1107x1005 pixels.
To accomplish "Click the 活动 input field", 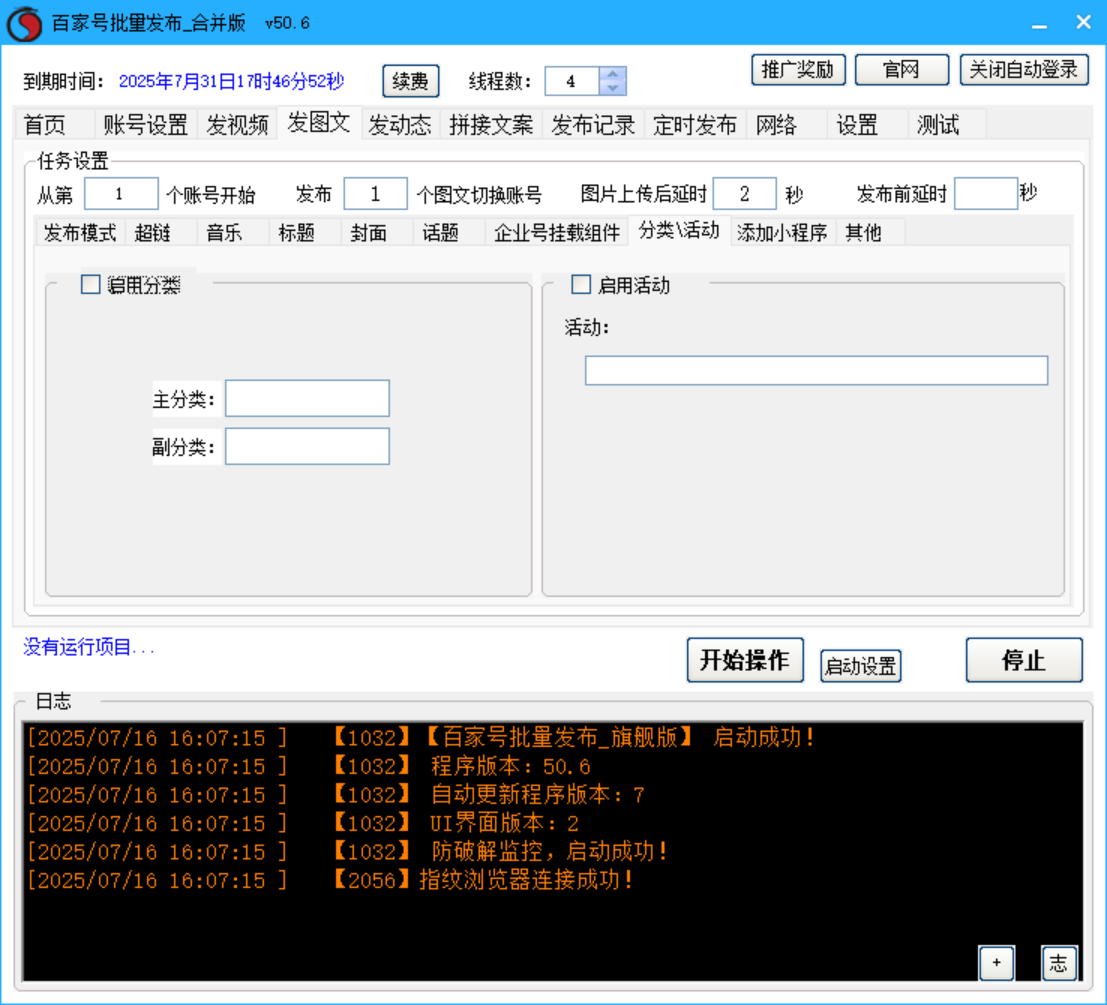I will tap(816, 371).
